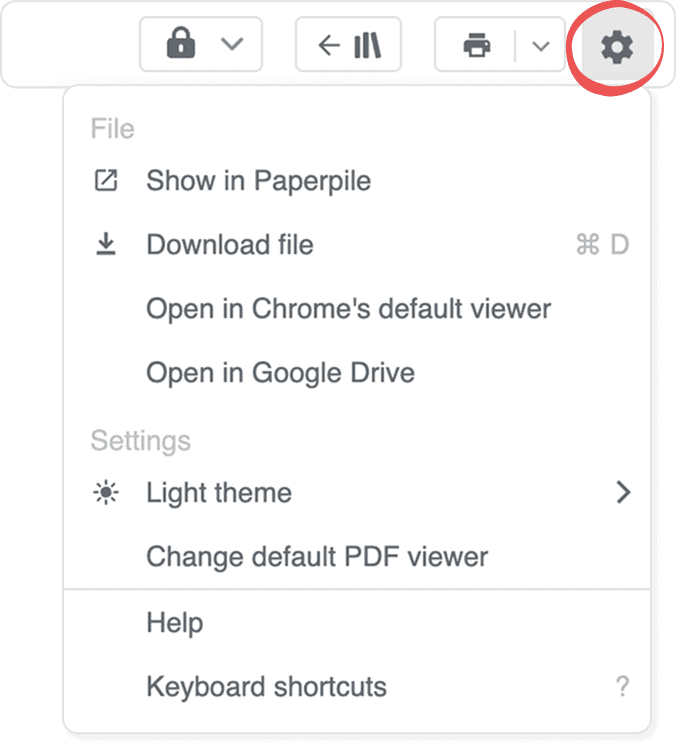Open the Help entry

[x=175, y=623]
